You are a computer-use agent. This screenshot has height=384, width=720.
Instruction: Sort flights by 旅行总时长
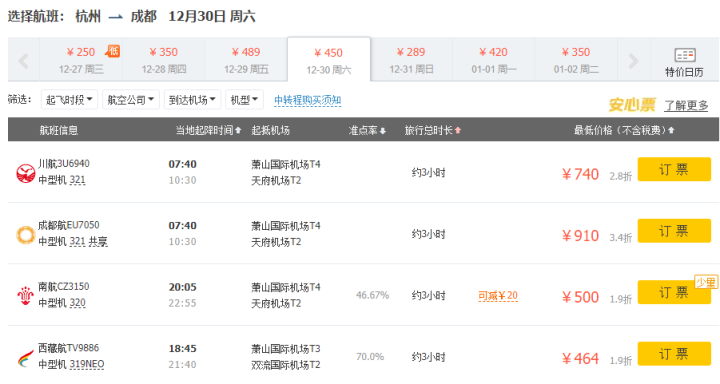coord(433,130)
